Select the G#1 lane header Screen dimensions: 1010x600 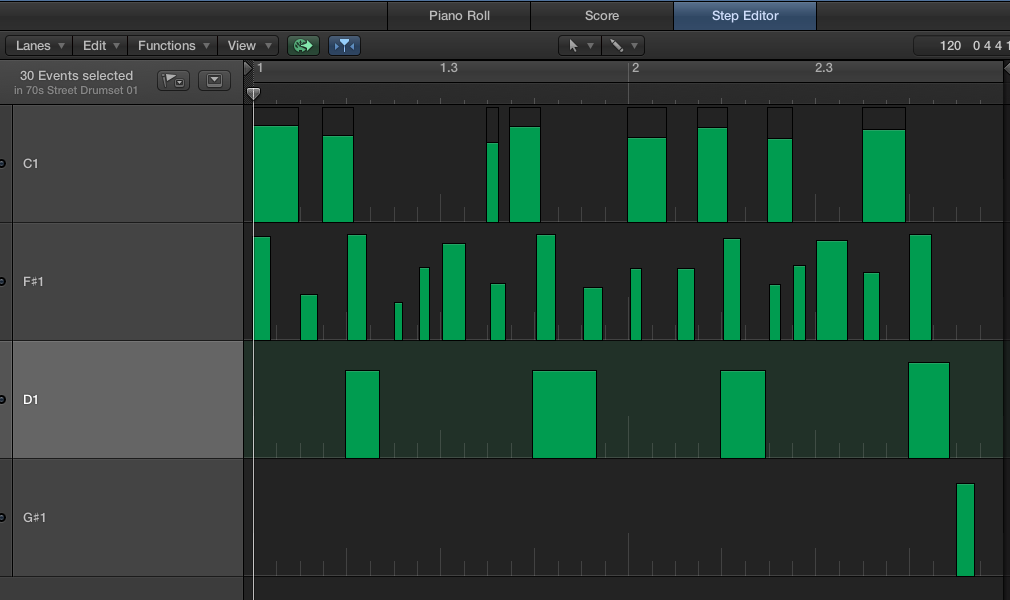tap(128, 517)
